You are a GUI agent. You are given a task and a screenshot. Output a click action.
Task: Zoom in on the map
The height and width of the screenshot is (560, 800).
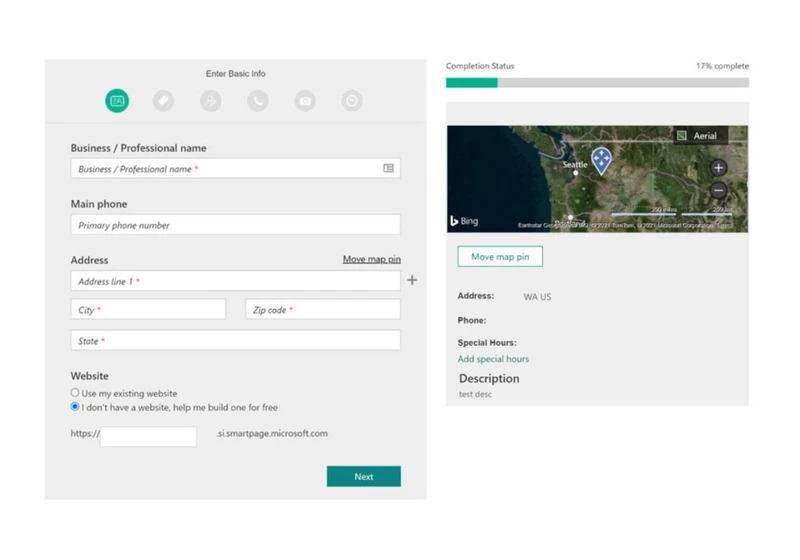pyautogui.click(x=718, y=168)
